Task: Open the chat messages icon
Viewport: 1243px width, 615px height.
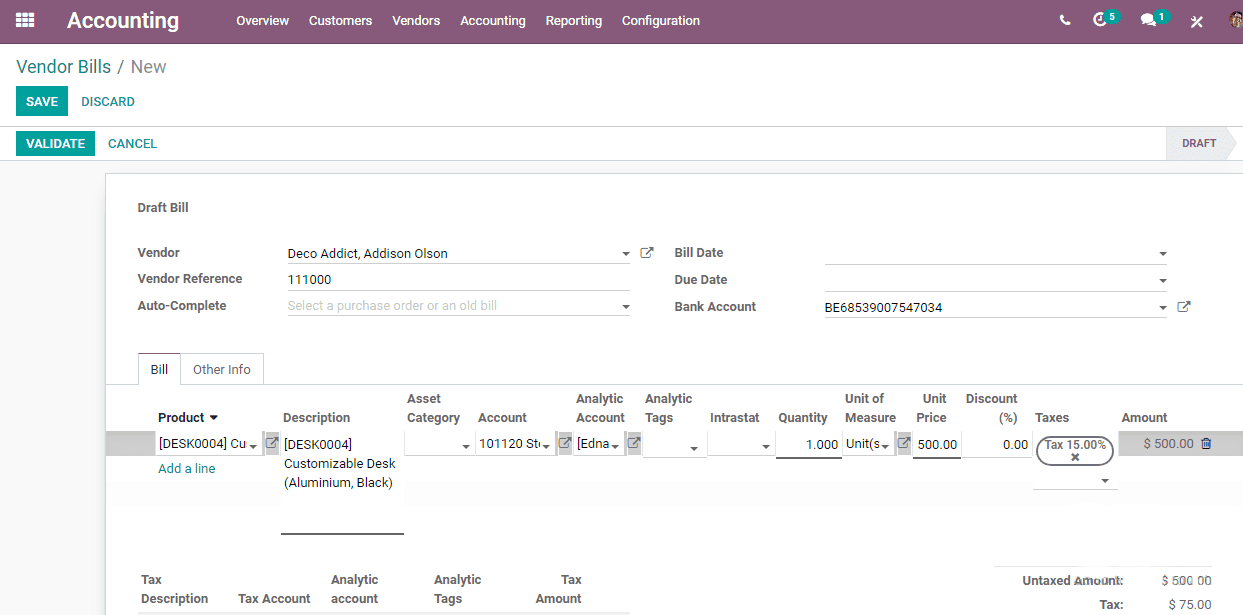Action: pyautogui.click(x=1149, y=20)
